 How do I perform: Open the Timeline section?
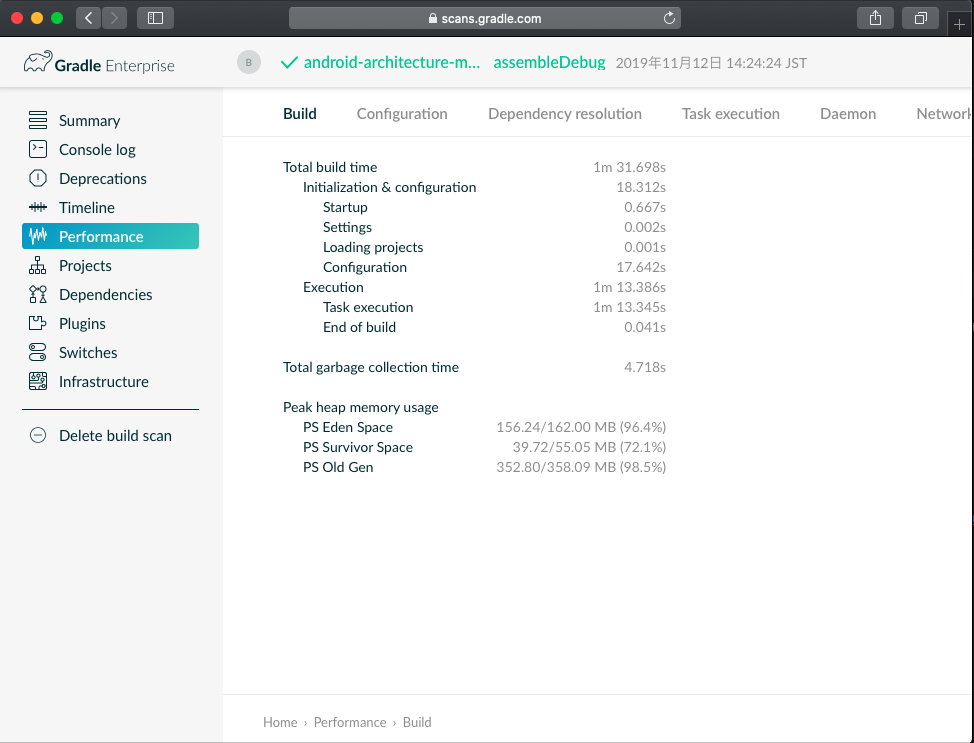pos(86,207)
